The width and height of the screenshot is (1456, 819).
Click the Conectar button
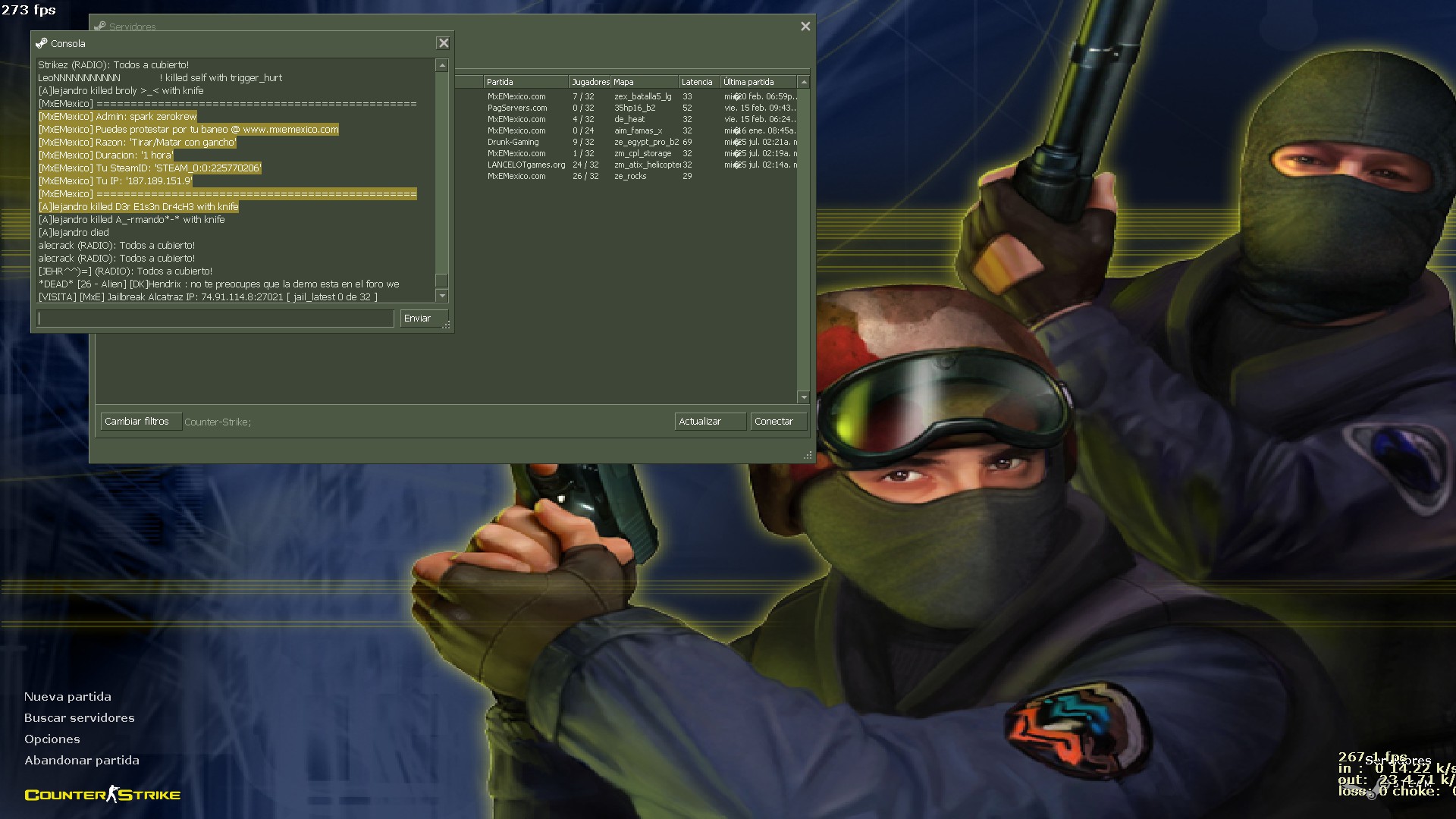pos(778,422)
